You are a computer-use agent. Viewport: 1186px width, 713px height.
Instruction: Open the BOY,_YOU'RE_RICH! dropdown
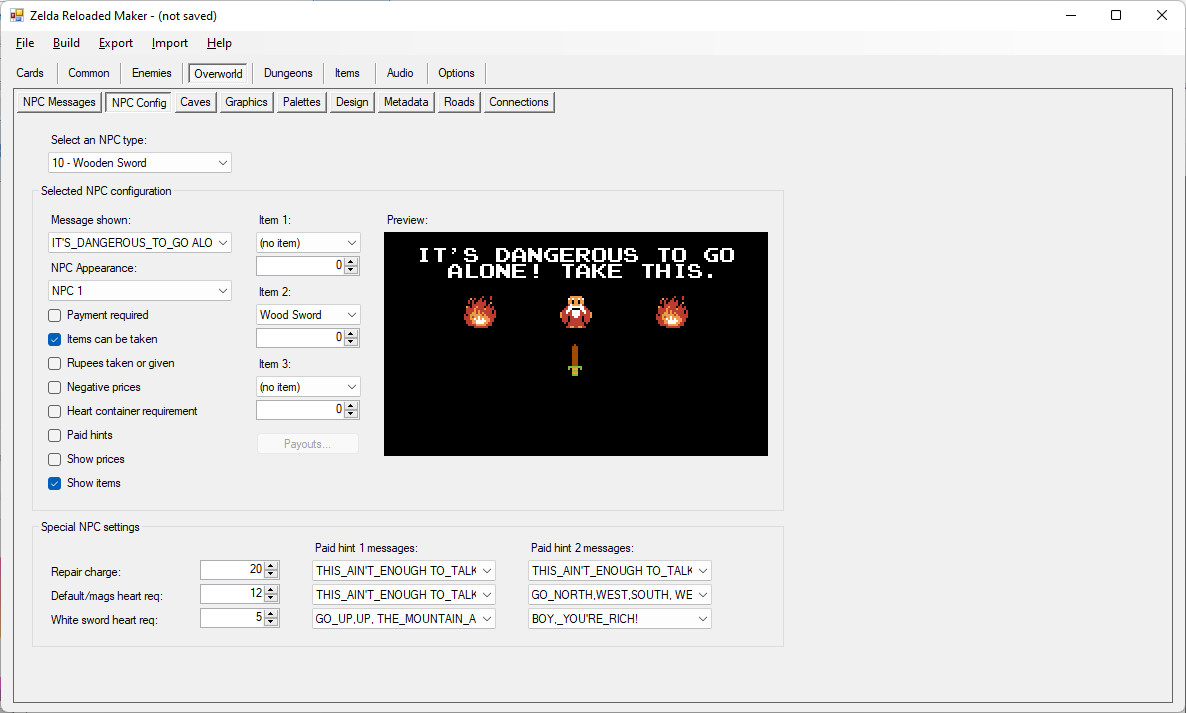coord(619,618)
